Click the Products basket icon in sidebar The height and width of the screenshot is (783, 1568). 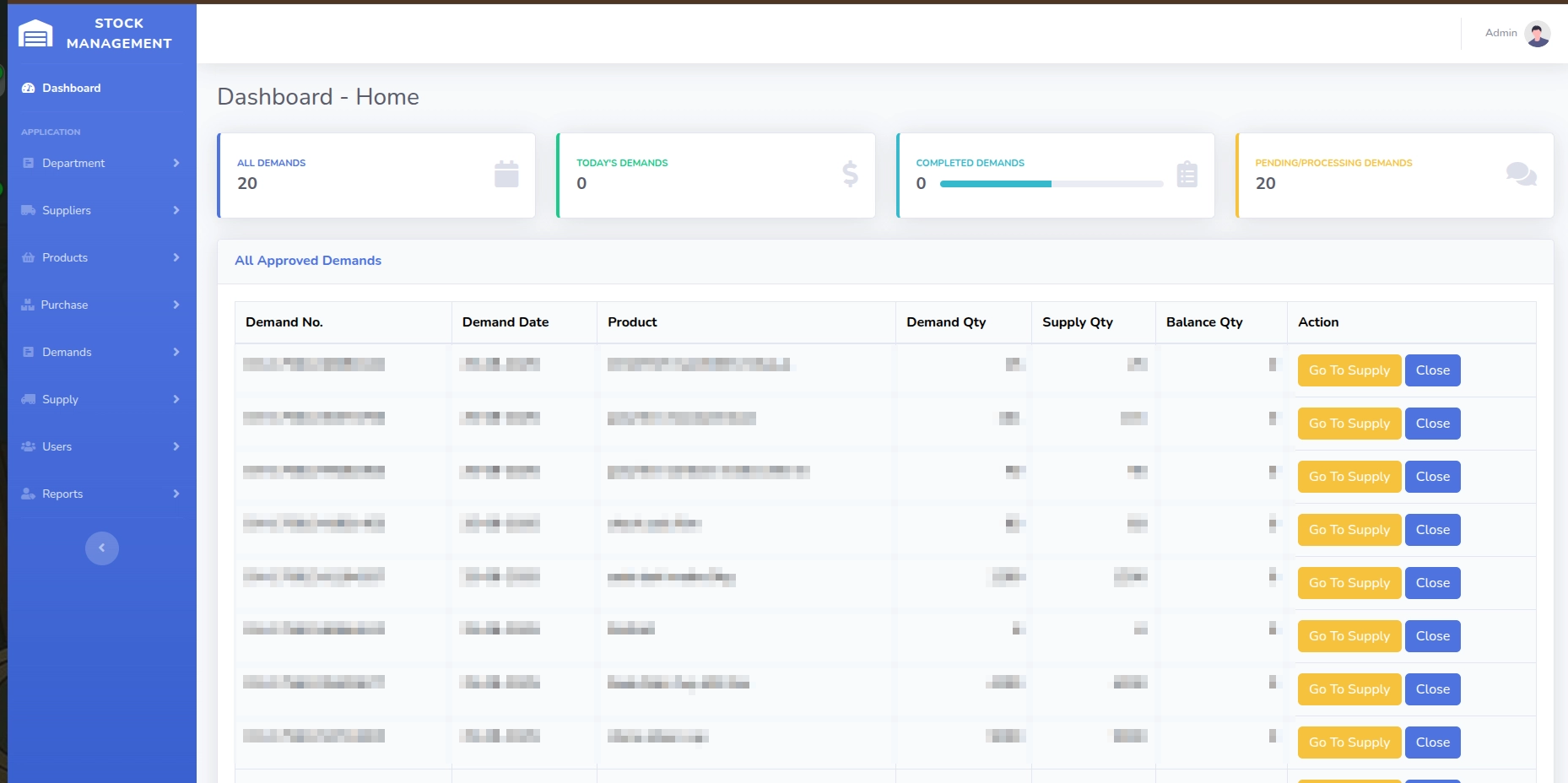(x=29, y=257)
